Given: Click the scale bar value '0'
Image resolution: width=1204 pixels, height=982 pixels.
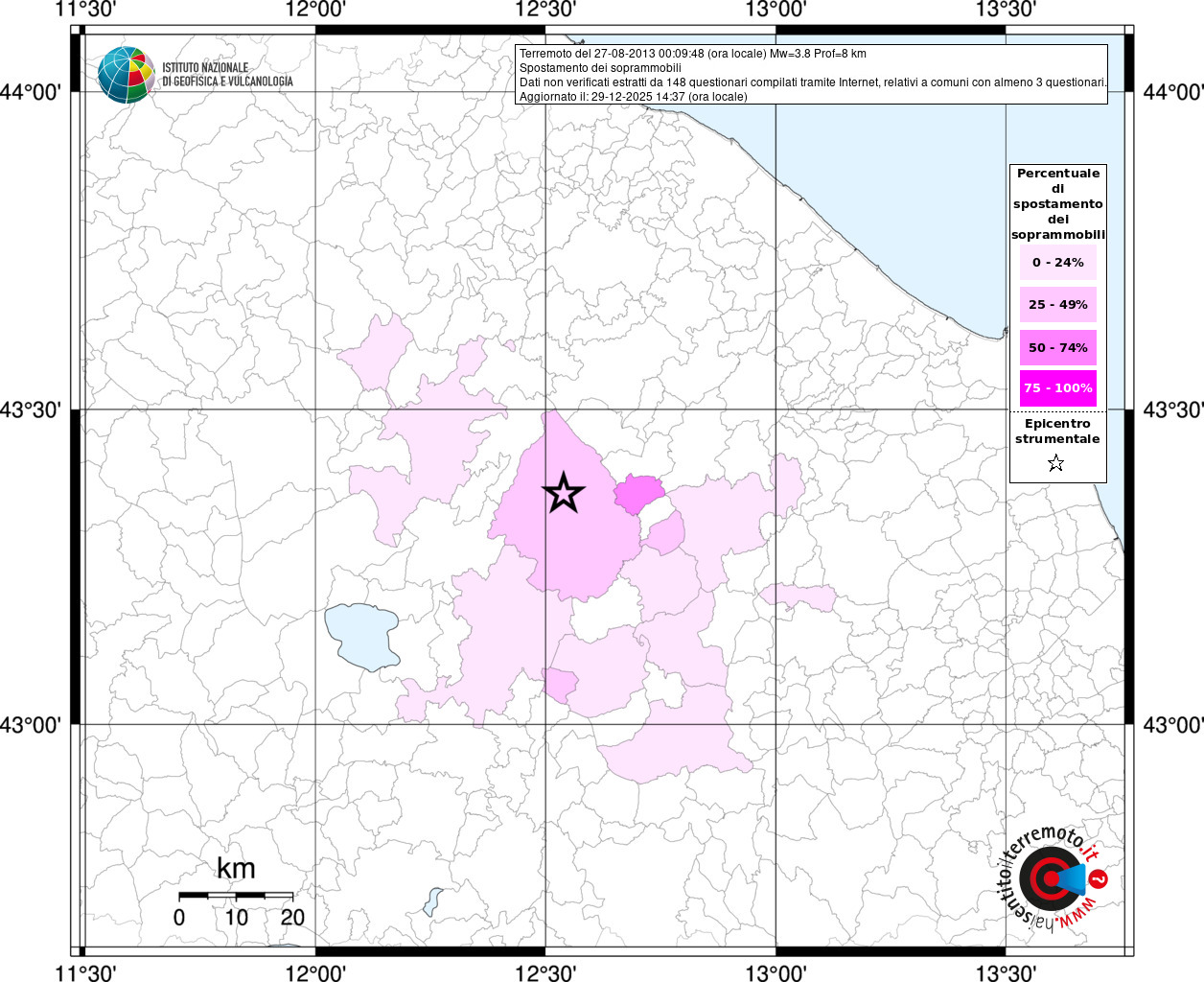Looking at the screenshot, I should [x=179, y=917].
